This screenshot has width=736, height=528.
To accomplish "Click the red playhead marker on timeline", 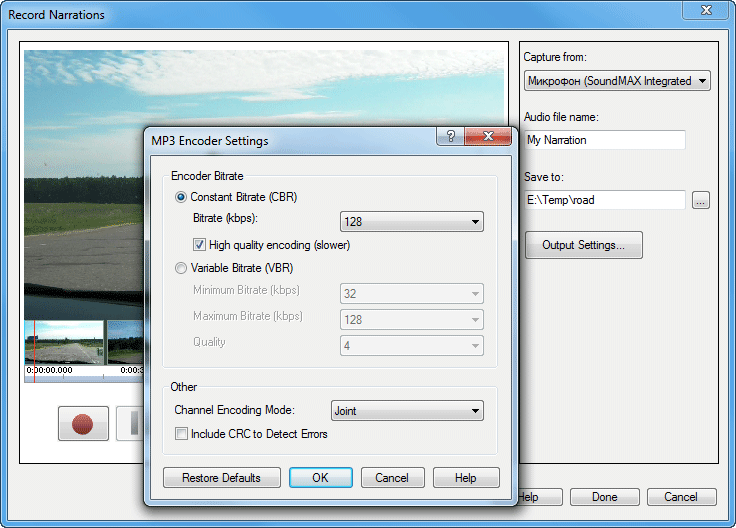I will (34, 351).
